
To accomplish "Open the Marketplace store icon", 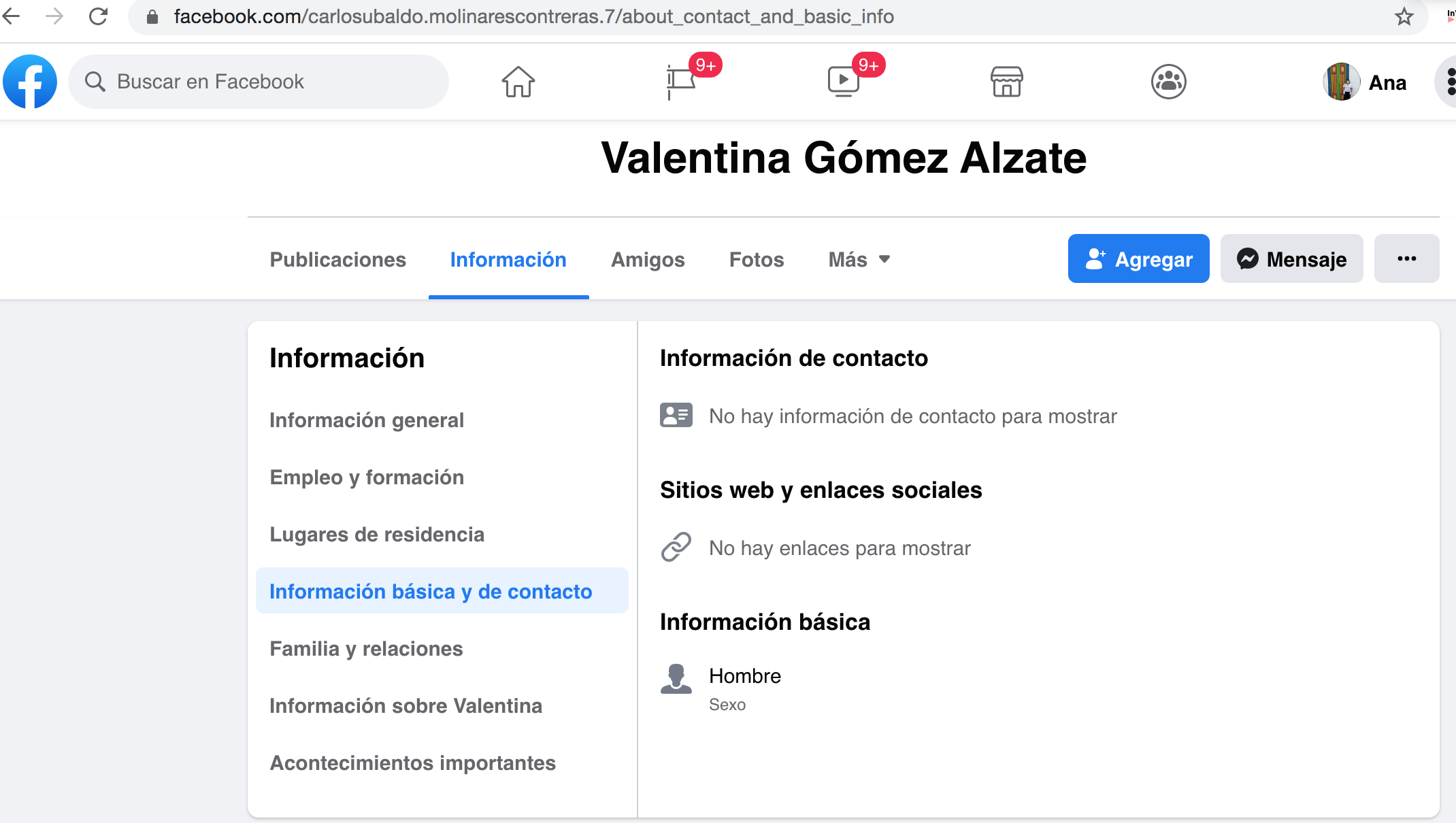I will 1006,82.
